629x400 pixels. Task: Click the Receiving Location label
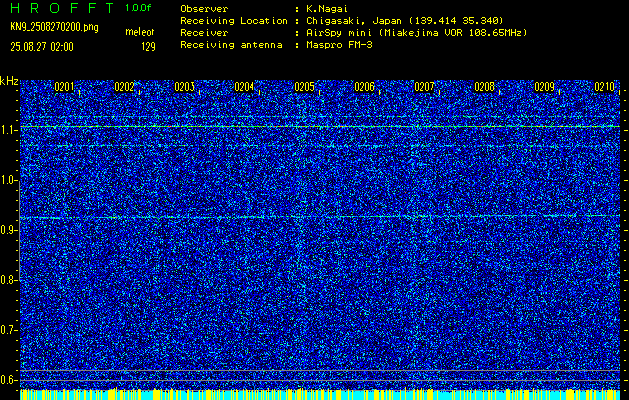[x=234, y=21]
